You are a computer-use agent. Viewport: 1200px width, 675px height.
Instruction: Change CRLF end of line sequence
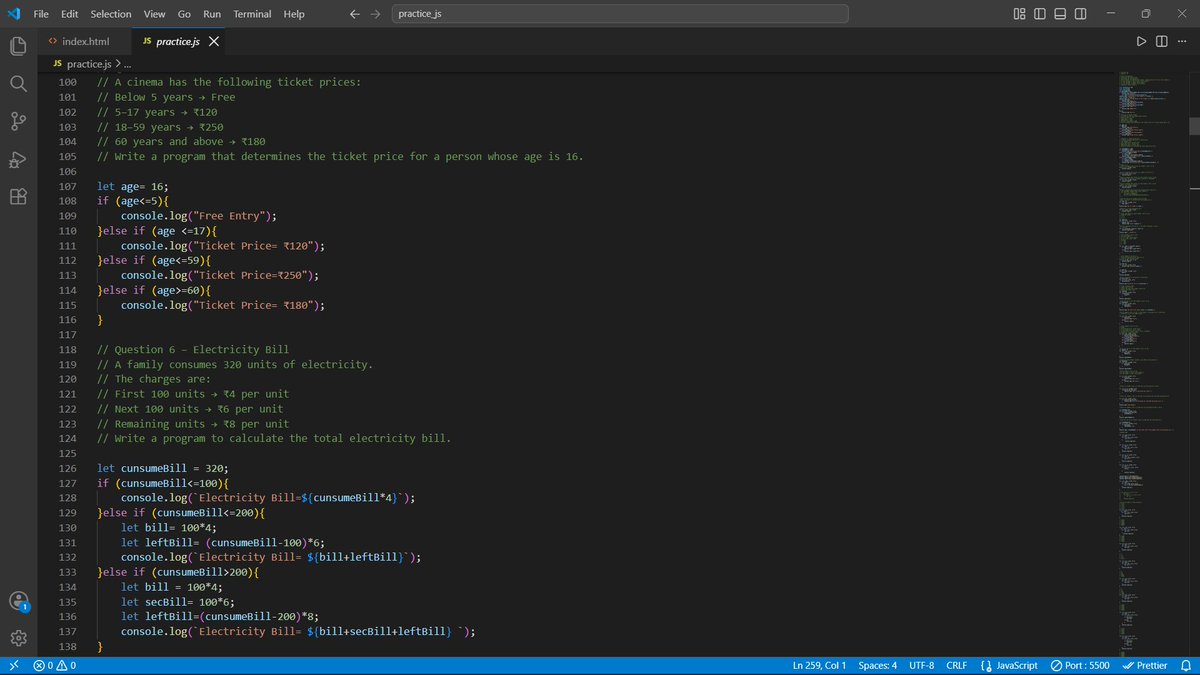pyautogui.click(x=956, y=665)
